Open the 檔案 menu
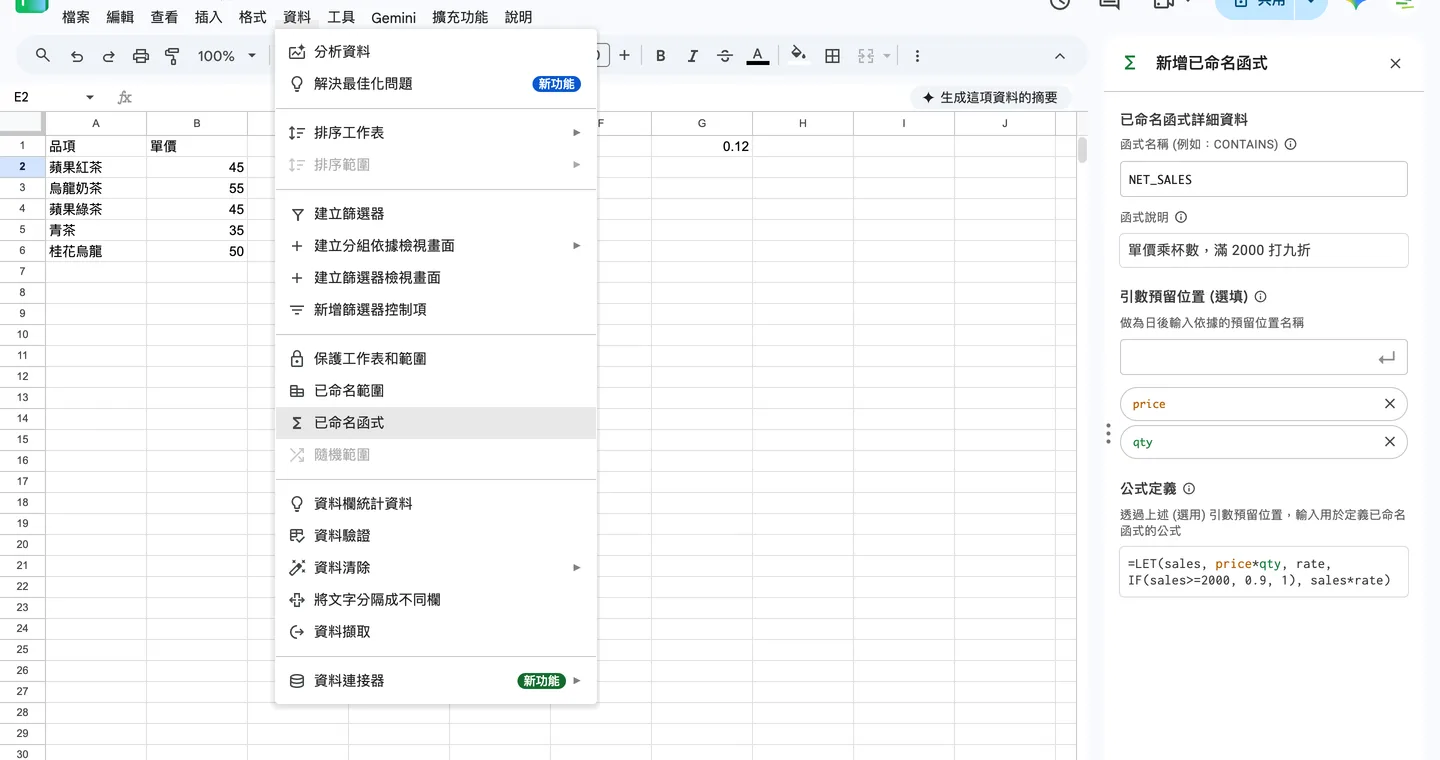 pyautogui.click(x=76, y=17)
